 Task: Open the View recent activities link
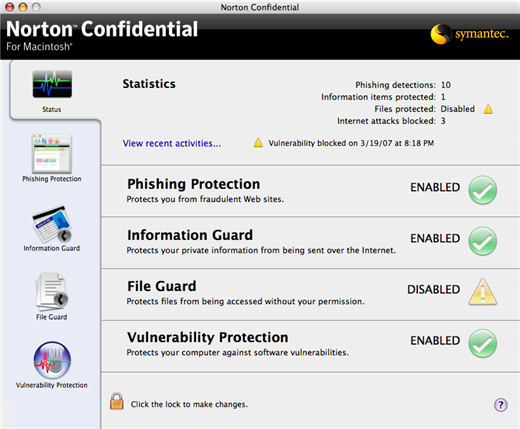[x=172, y=143]
